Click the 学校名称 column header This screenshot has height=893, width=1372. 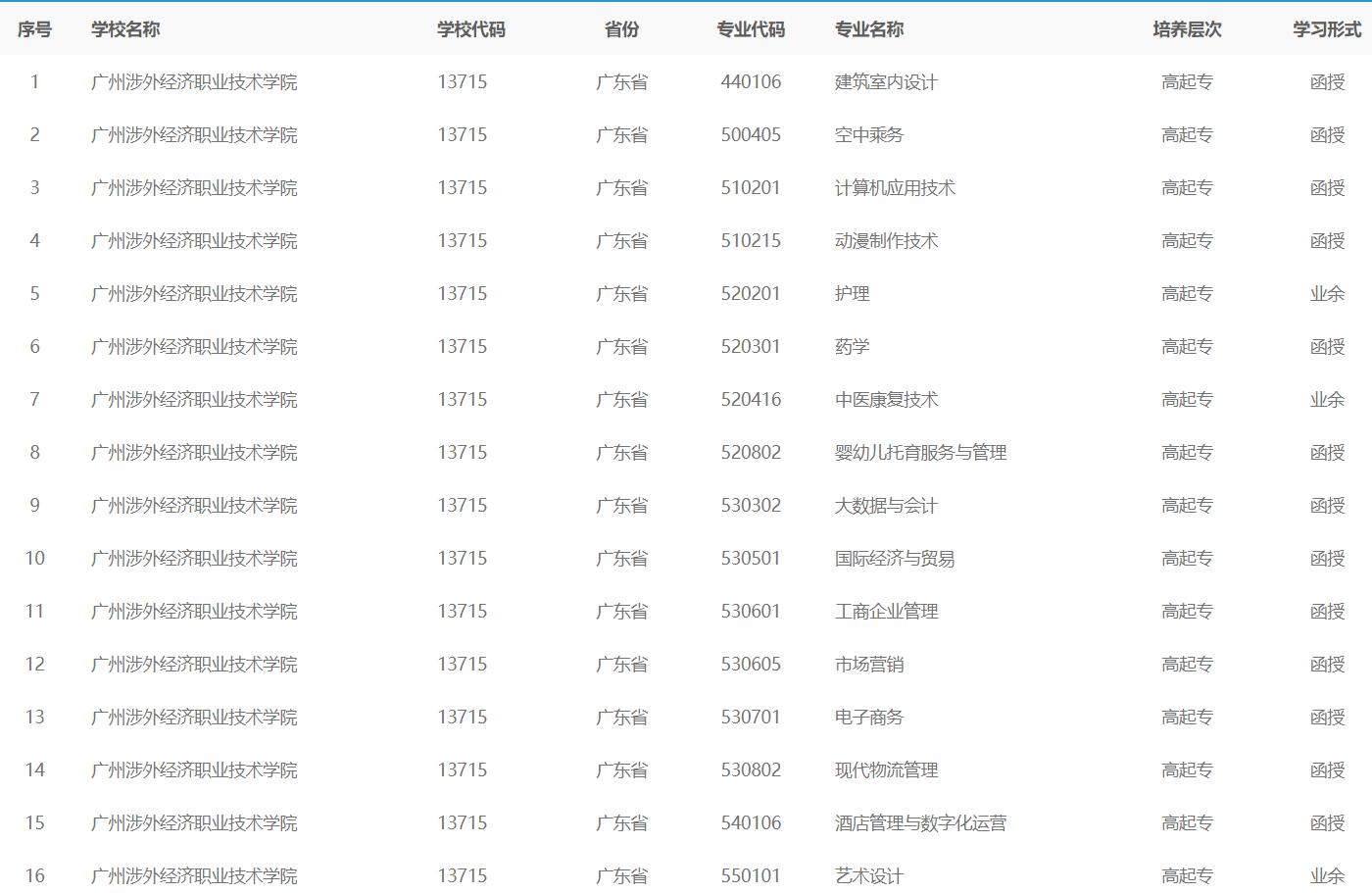tap(125, 29)
